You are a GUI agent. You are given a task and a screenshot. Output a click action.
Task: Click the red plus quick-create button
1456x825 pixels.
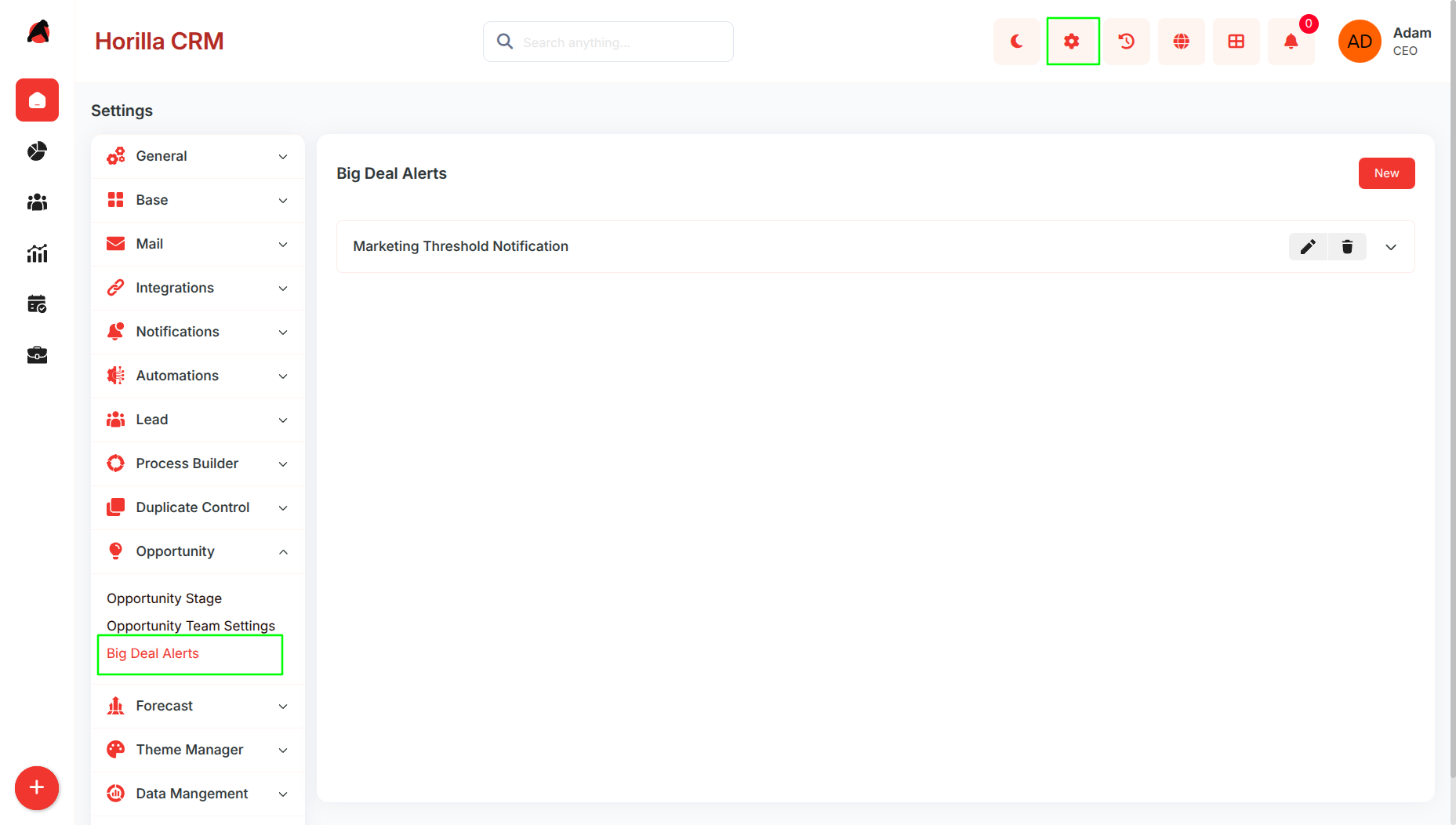(37, 788)
